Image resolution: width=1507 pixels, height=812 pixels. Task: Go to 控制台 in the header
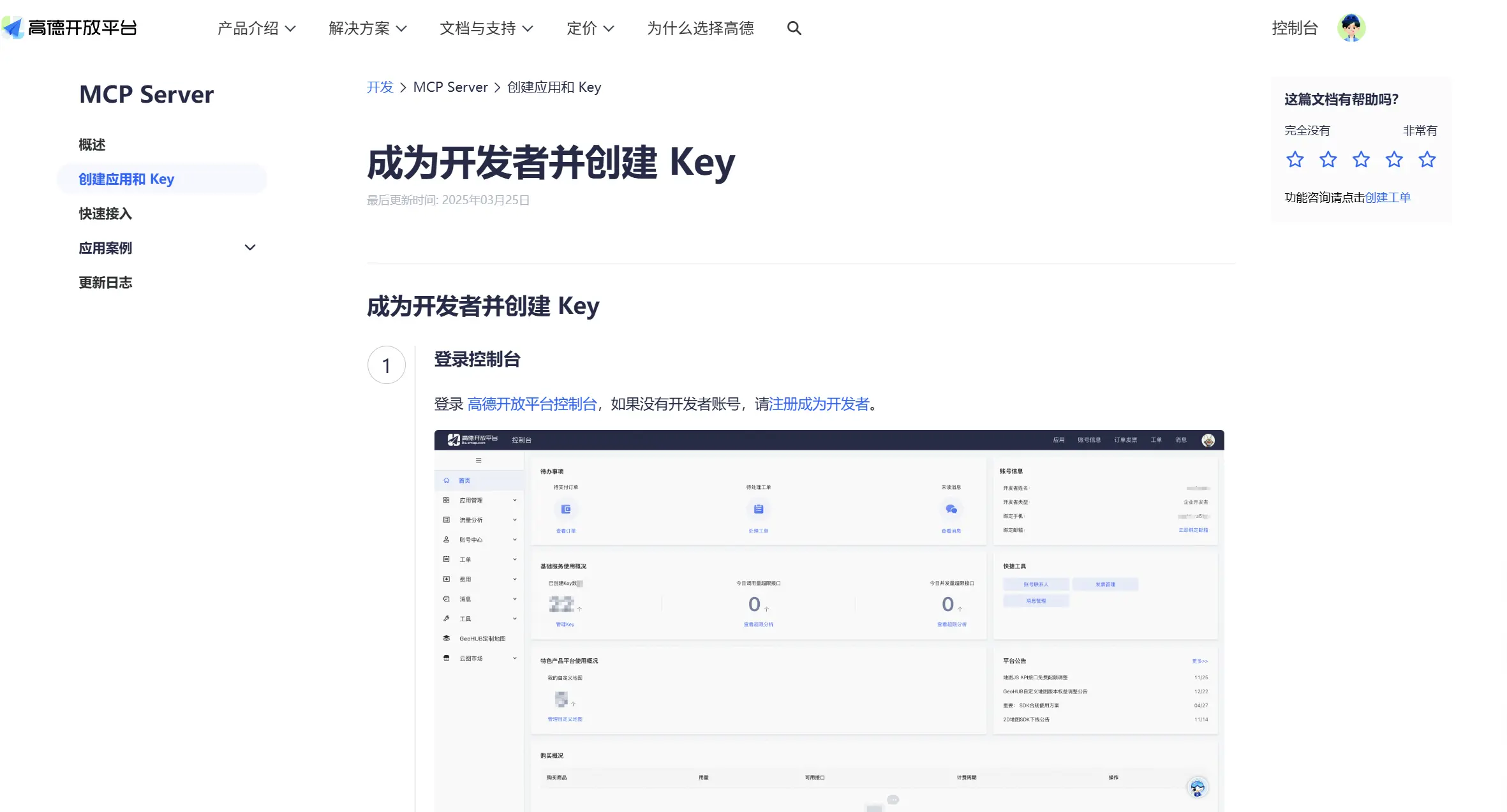point(1295,28)
